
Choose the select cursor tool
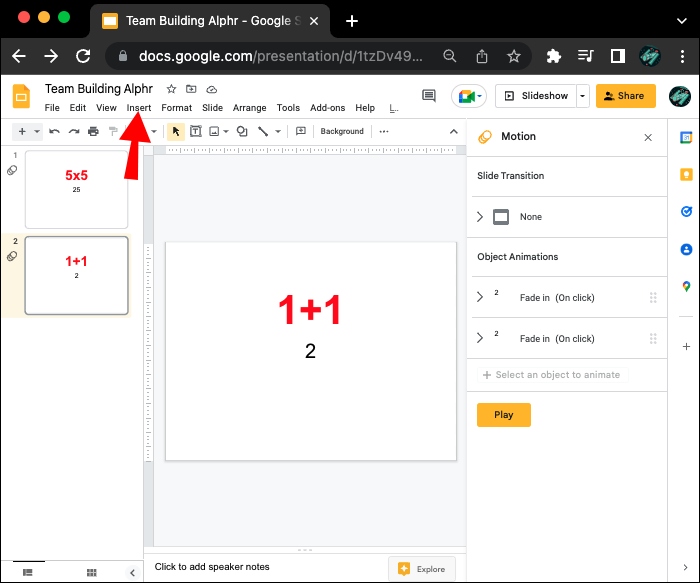coord(176,131)
